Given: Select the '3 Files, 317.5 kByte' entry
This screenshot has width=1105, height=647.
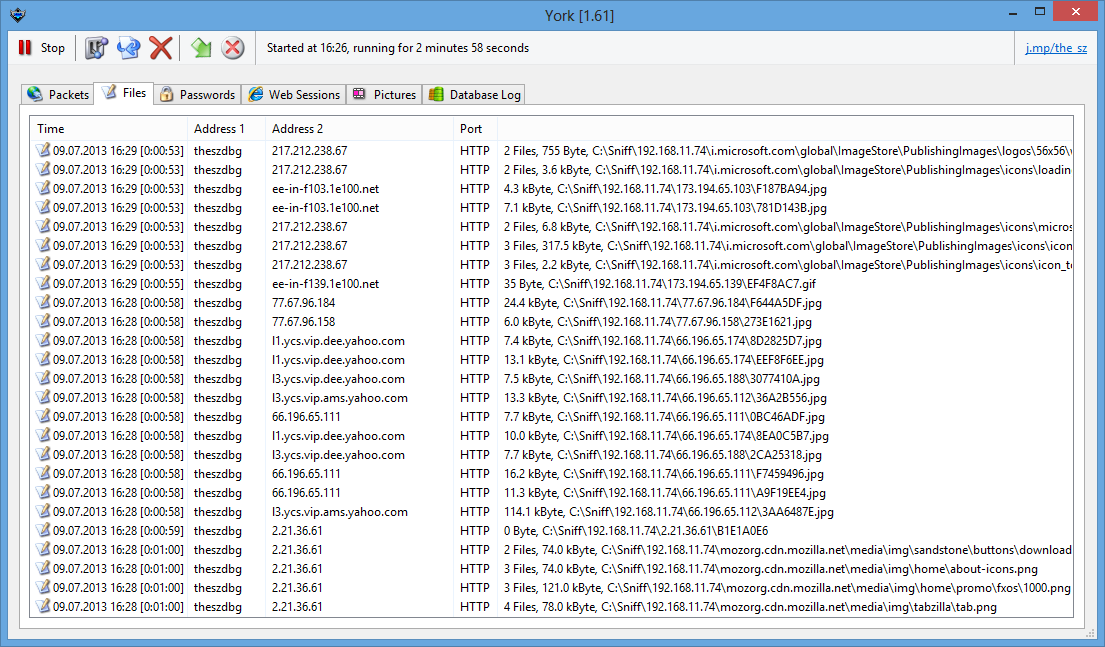Looking at the screenshot, I should pyautogui.click(x=552, y=246).
